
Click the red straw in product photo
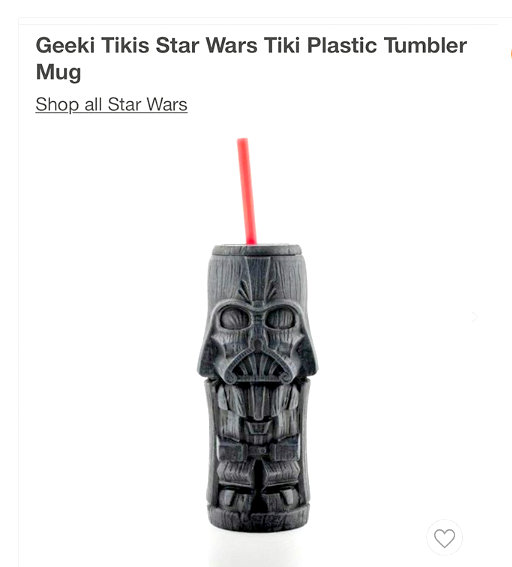coord(247,191)
